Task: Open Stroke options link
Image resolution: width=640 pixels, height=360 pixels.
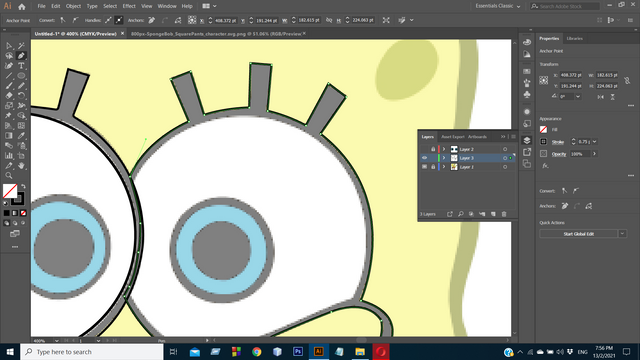Action: (x=558, y=142)
